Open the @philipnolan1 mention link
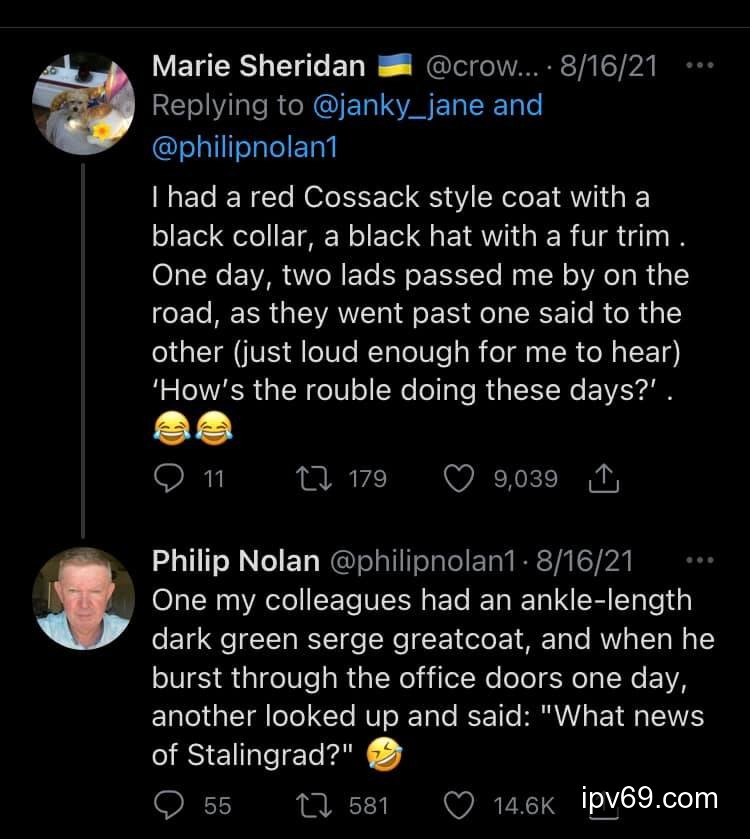 (245, 146)
